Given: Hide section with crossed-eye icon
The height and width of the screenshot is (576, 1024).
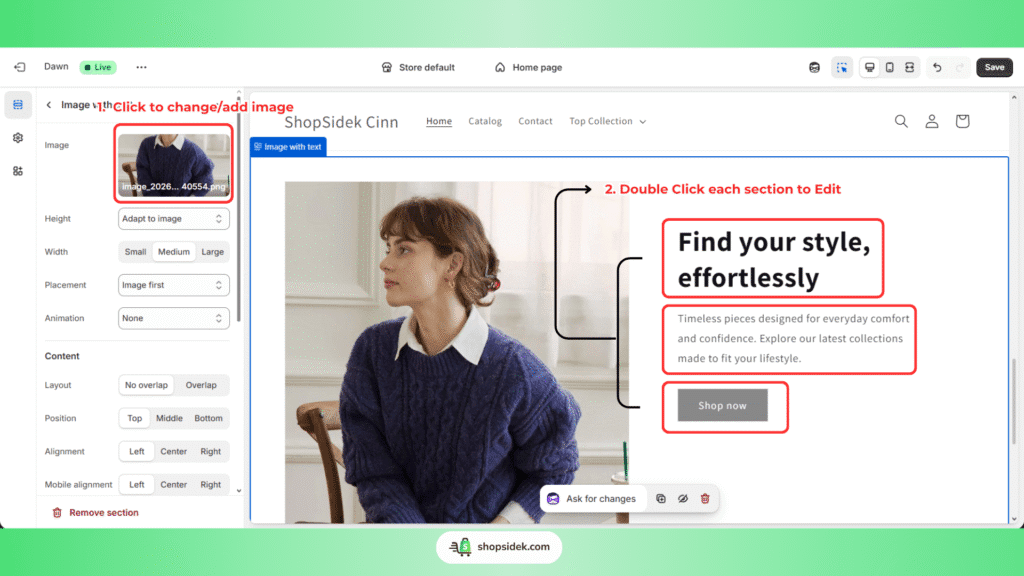Looking at the screenshot, I should pyautogui.click(x=683, y=498).
